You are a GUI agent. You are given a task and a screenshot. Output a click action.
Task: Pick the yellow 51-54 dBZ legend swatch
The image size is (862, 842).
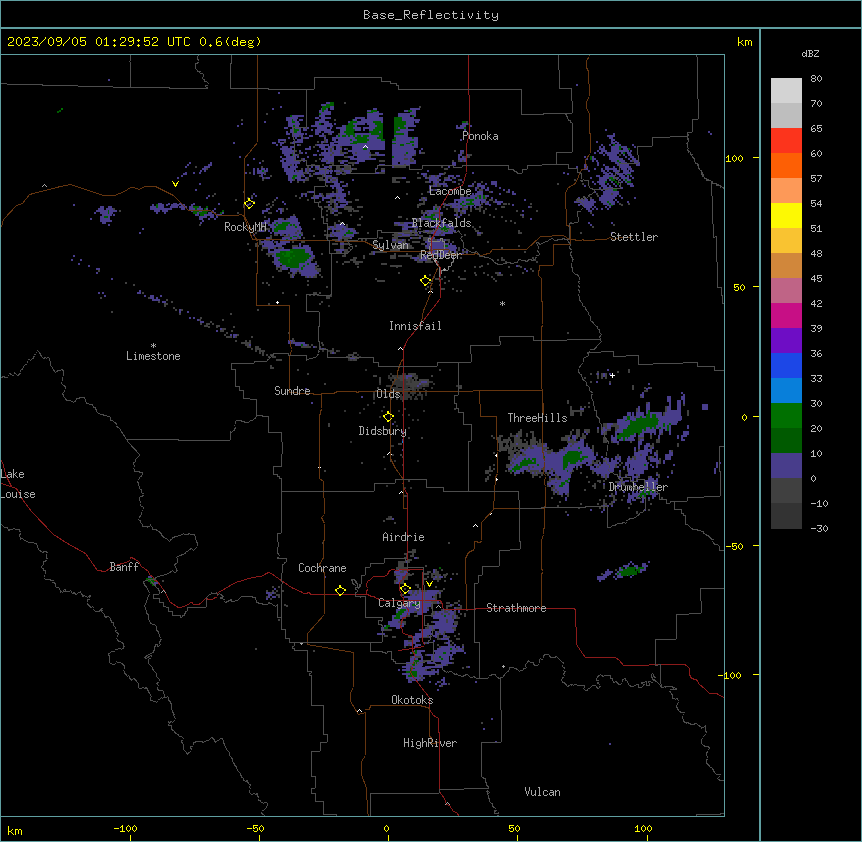[x=786, y=215]
